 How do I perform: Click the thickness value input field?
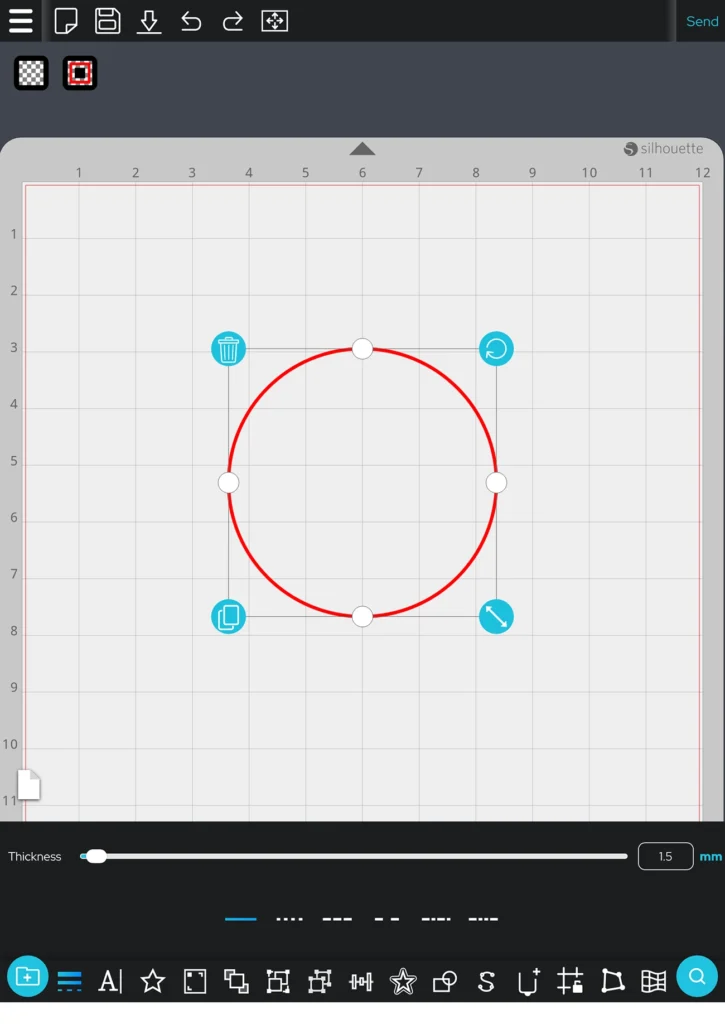click(x=665, y=856)
